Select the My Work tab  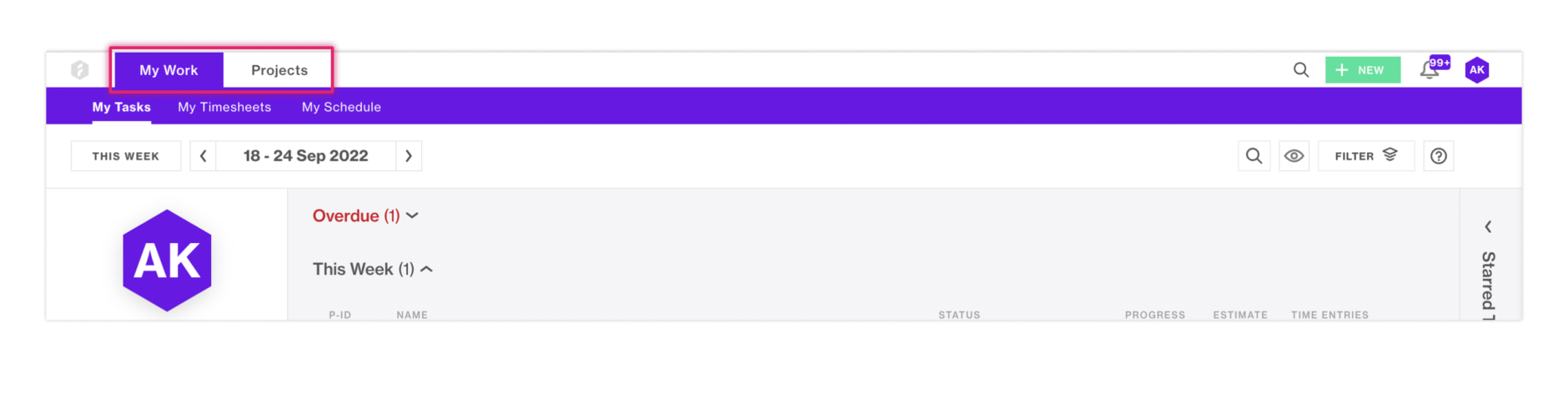coord(168,70)
